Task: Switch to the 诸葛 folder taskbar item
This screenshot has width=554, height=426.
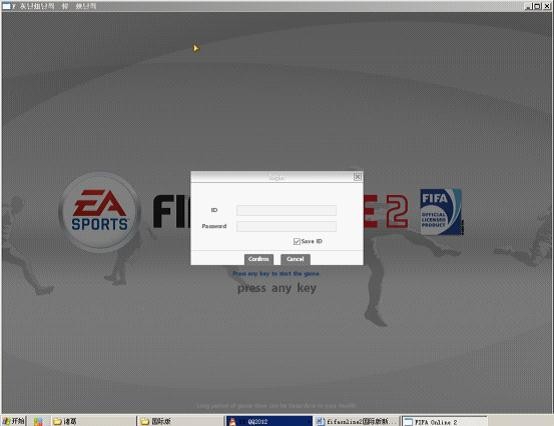Action: 93,421
